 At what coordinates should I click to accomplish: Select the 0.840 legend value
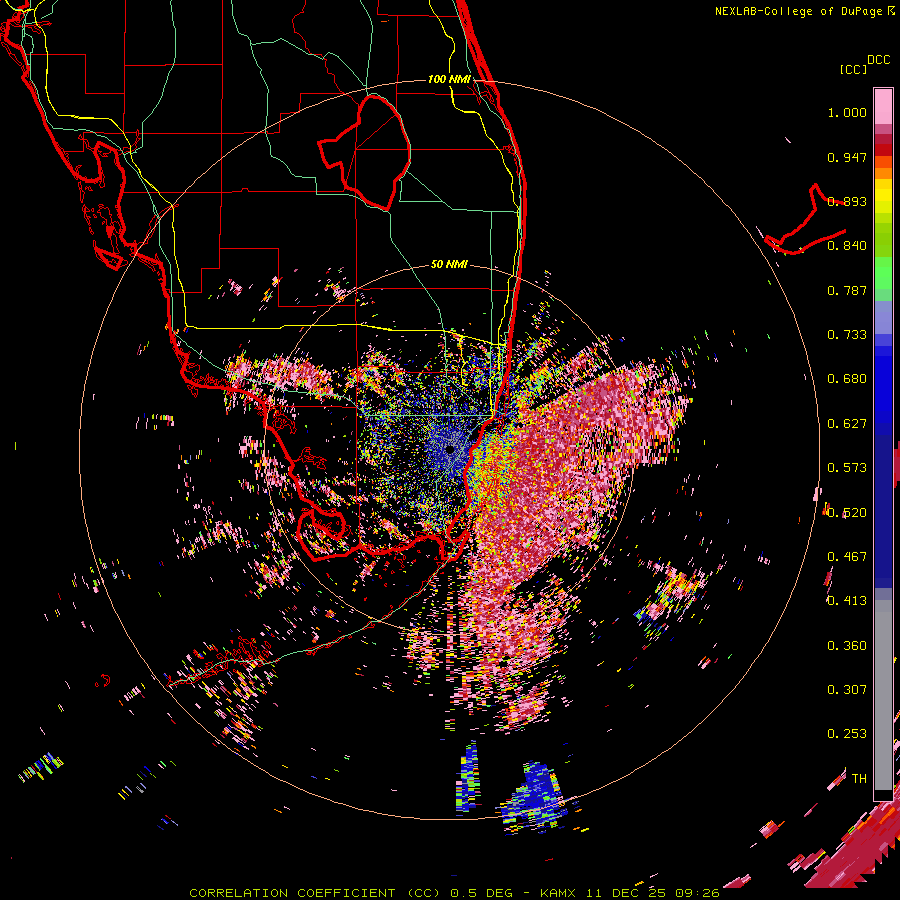tap(847, 246)
